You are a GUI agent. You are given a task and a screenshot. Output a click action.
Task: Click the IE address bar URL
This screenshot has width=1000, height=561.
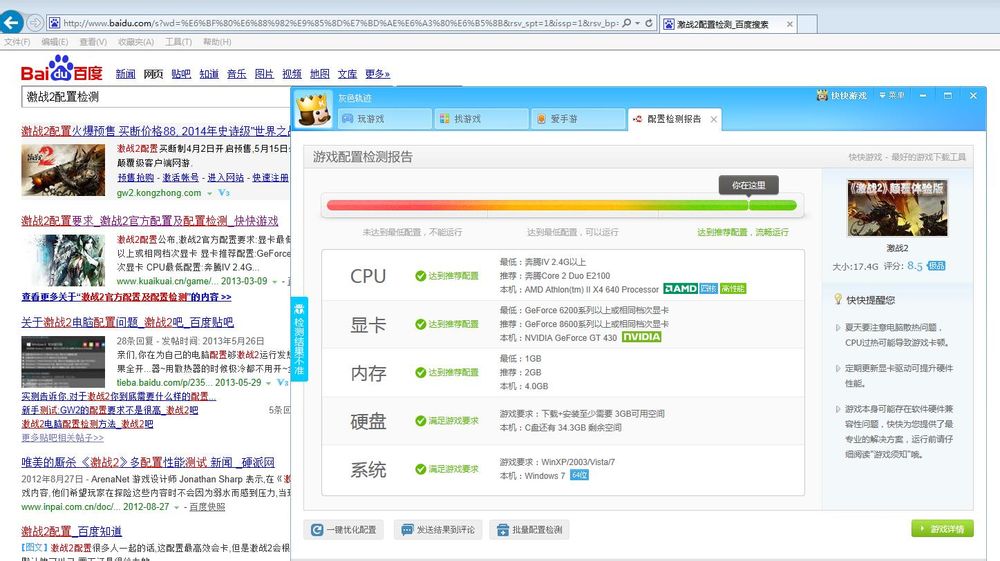[341, 23]
